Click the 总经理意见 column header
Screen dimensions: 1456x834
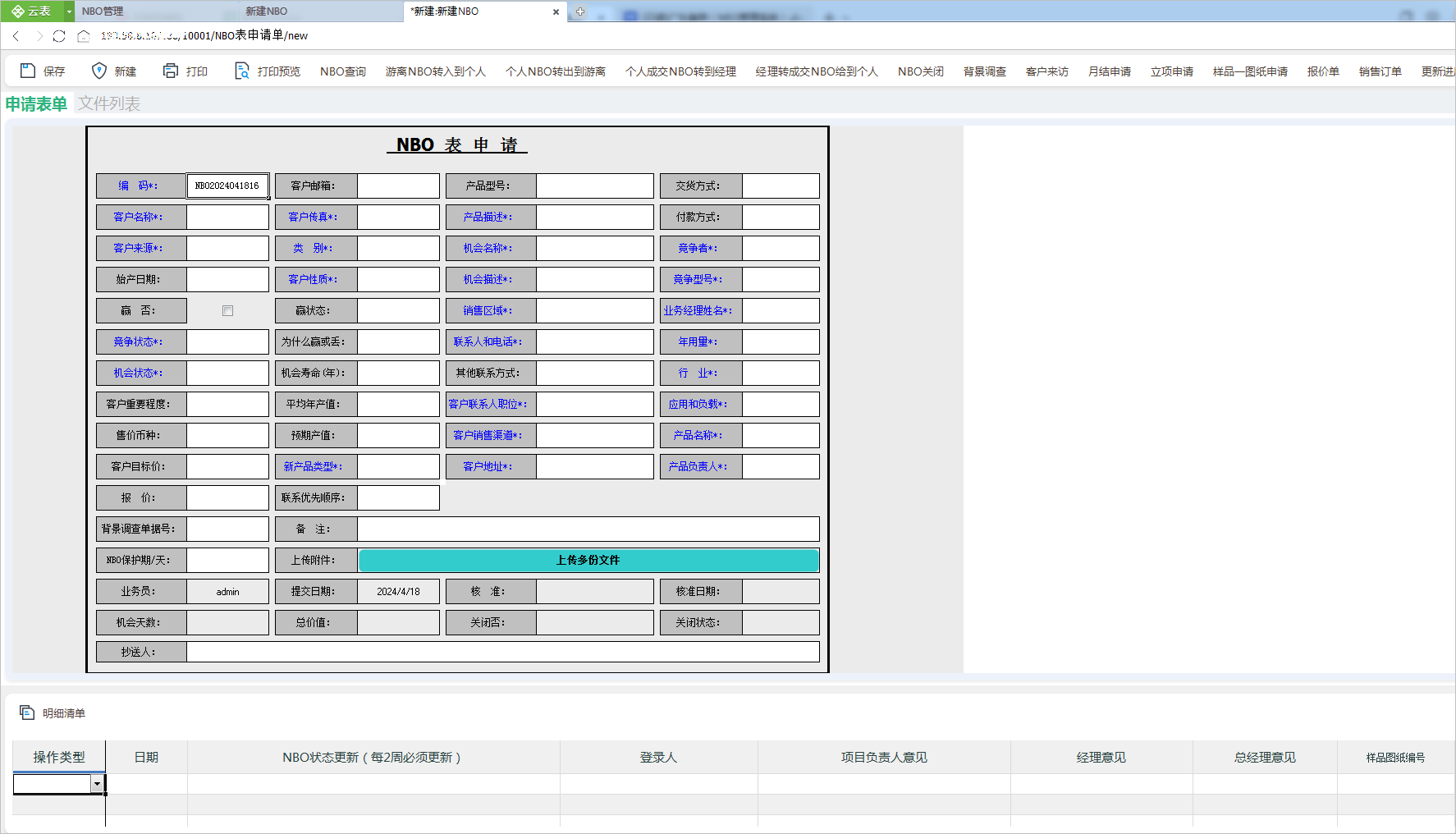(x=1265, y=757)
